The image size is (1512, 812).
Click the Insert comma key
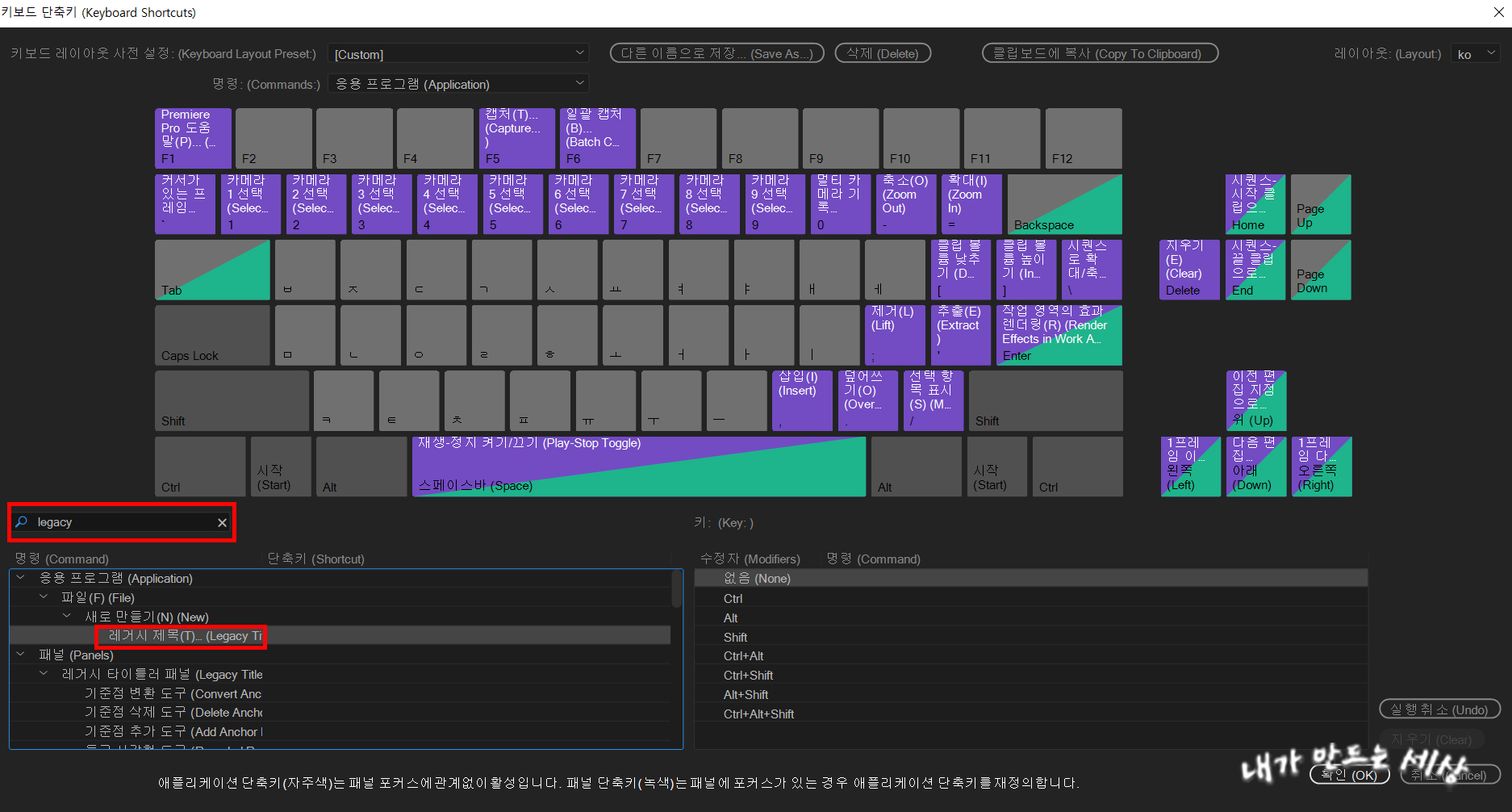pyautogui.click(x=802, y=401)
